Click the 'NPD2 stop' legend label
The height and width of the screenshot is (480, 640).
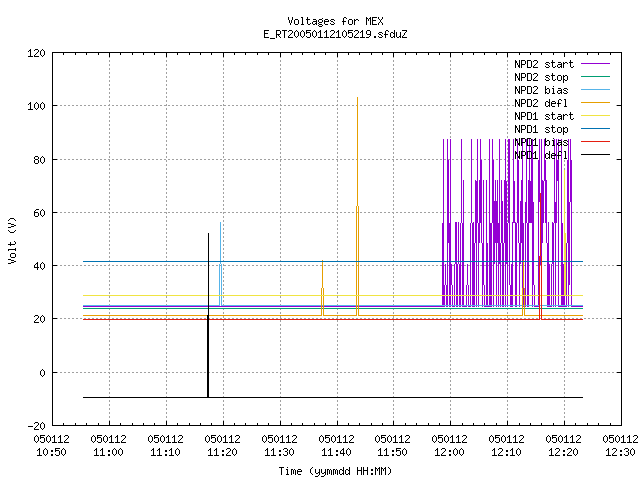(x=541, y=77)
